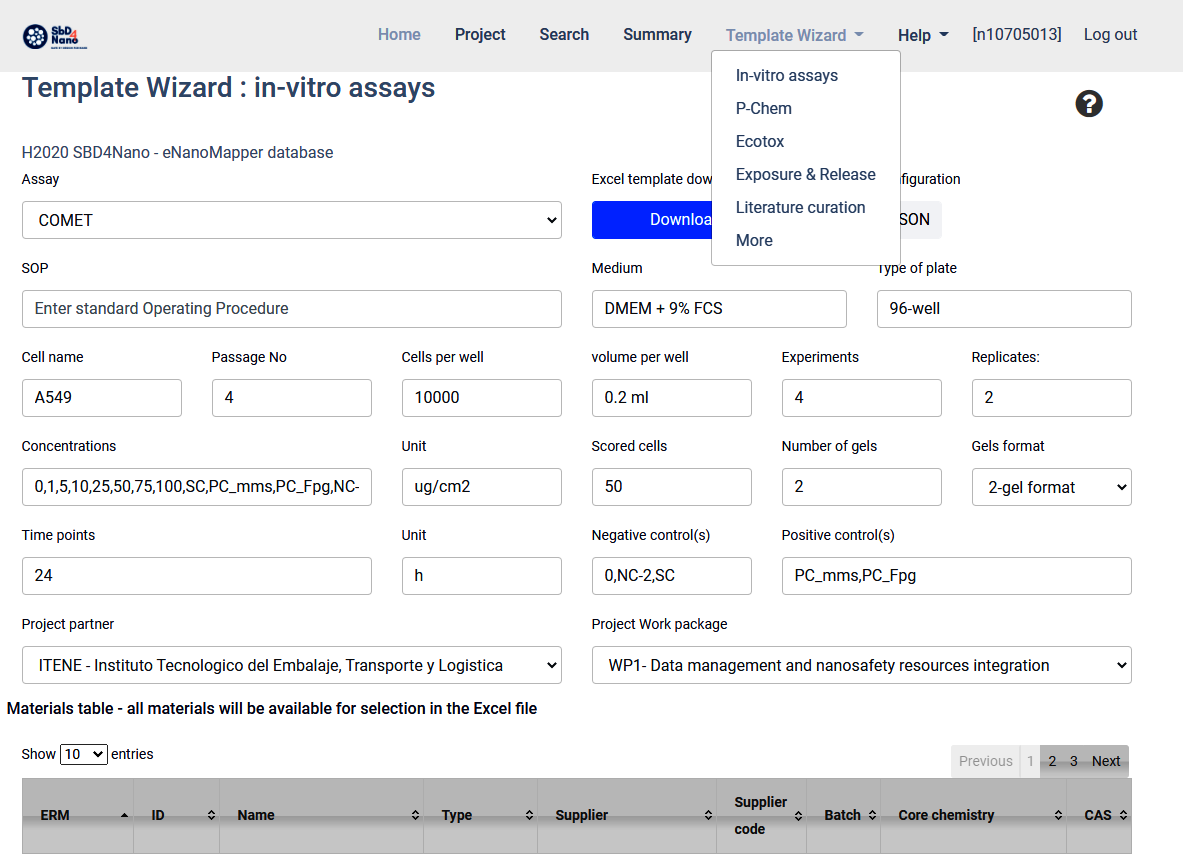Change the Show entries count selector
This screenshot has height=859, width=1183.
pos(84,754)
